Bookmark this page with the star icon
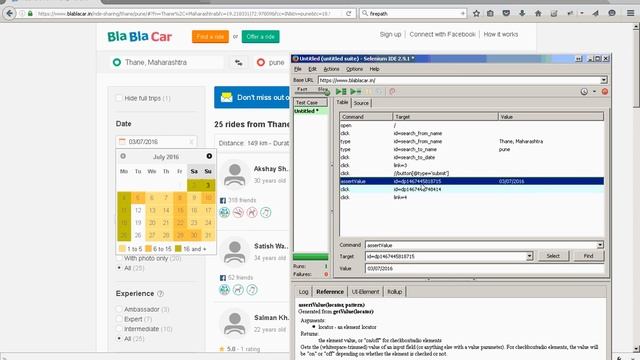The height and width of the screenshot is (360, 640). click(x=476, y=13)
